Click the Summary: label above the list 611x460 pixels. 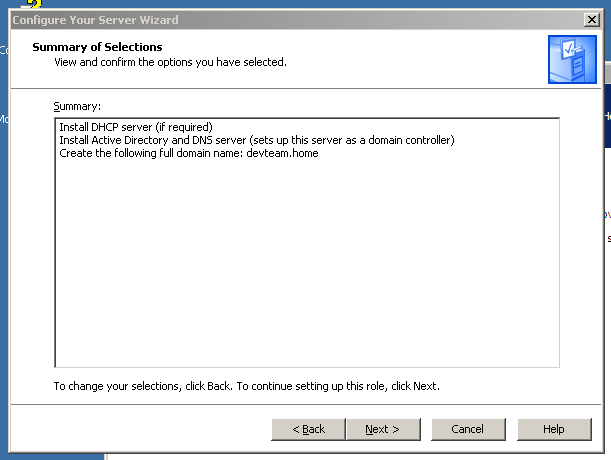point(78,105)
